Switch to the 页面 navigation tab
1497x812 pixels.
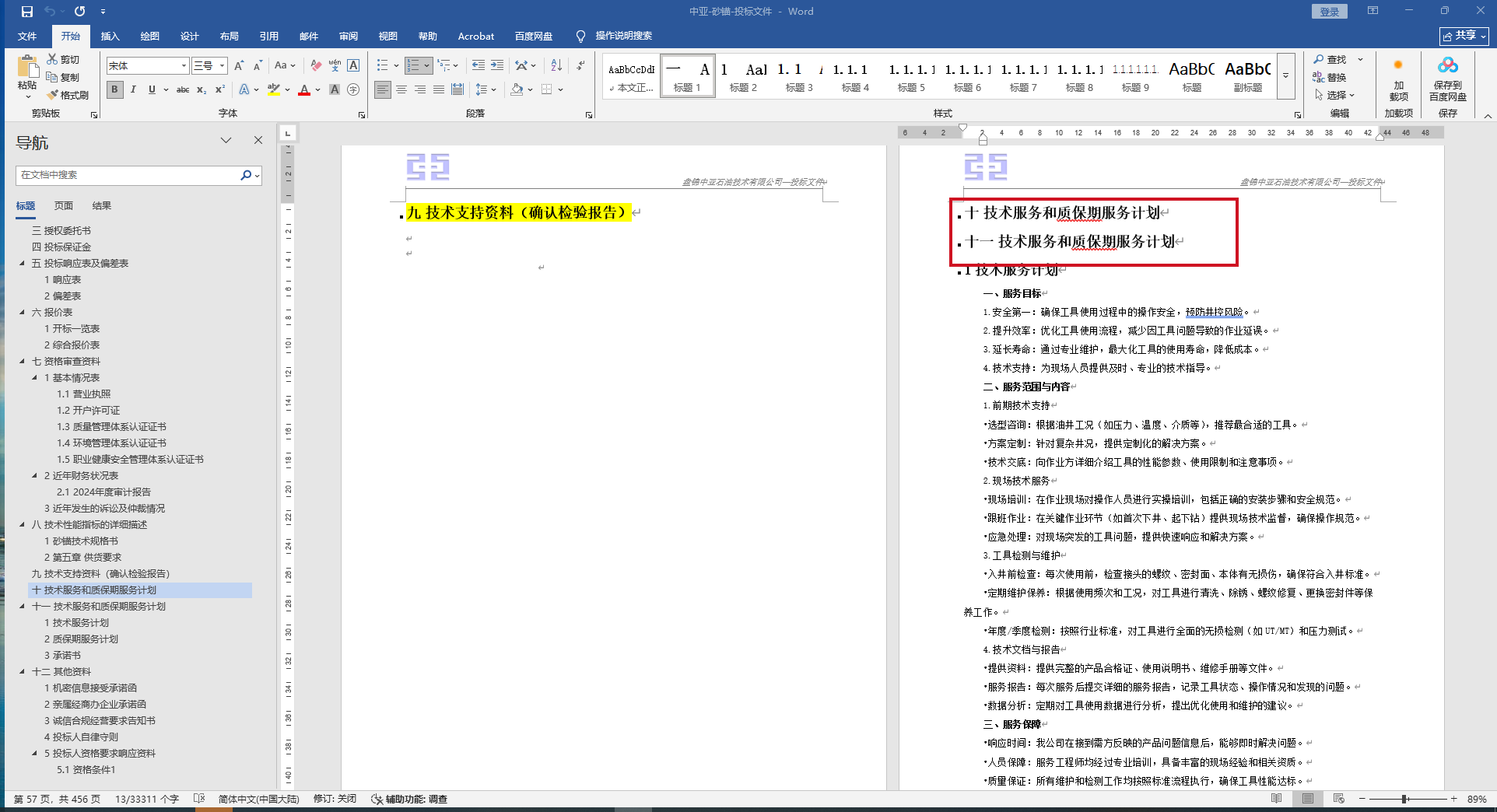pyautogui.click(x=64, y=205)
